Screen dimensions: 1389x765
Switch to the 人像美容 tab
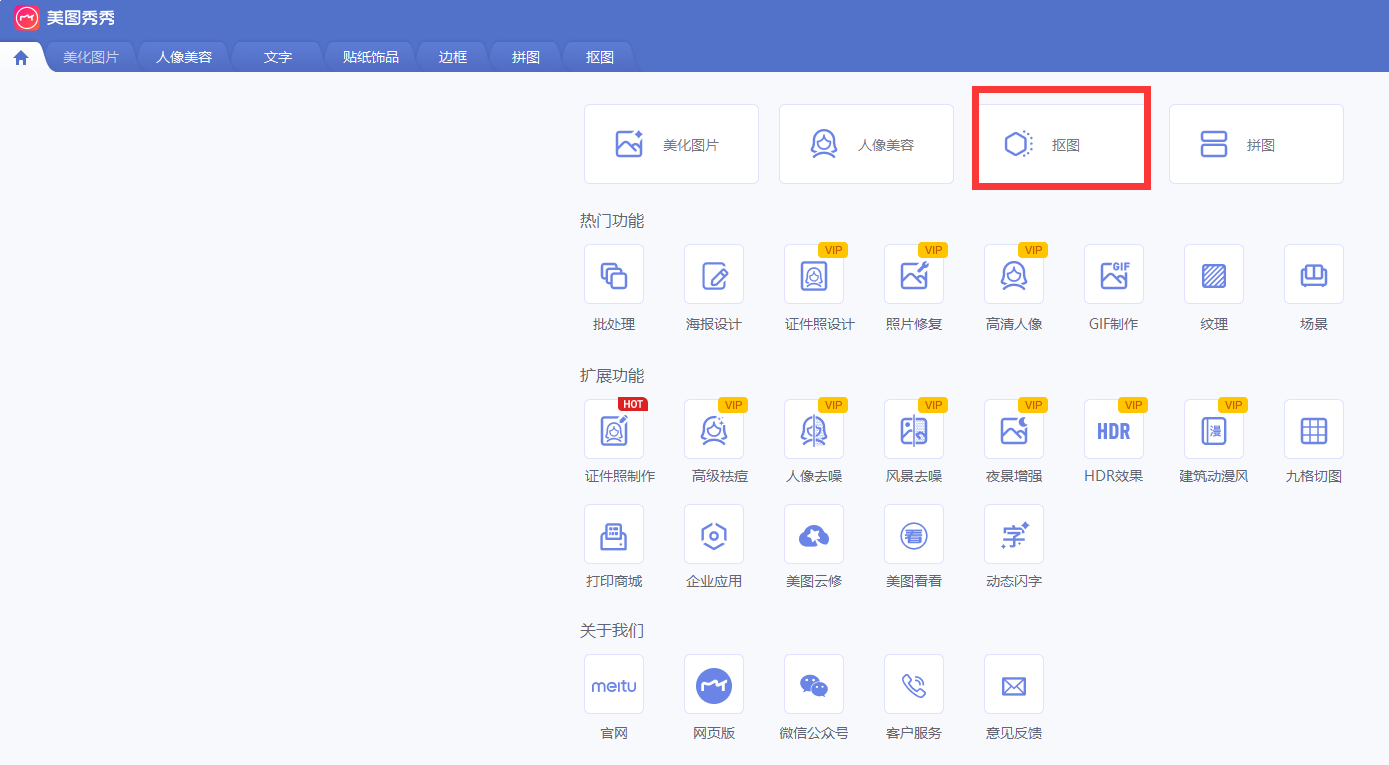[184, 57]
